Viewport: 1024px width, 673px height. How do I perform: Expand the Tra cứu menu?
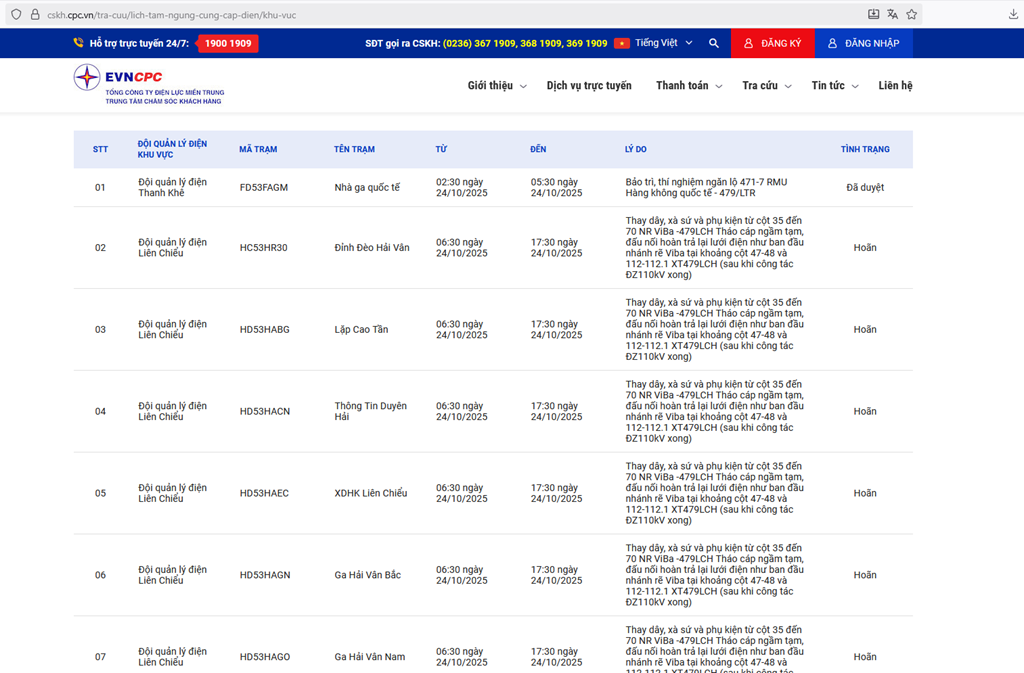766,86
